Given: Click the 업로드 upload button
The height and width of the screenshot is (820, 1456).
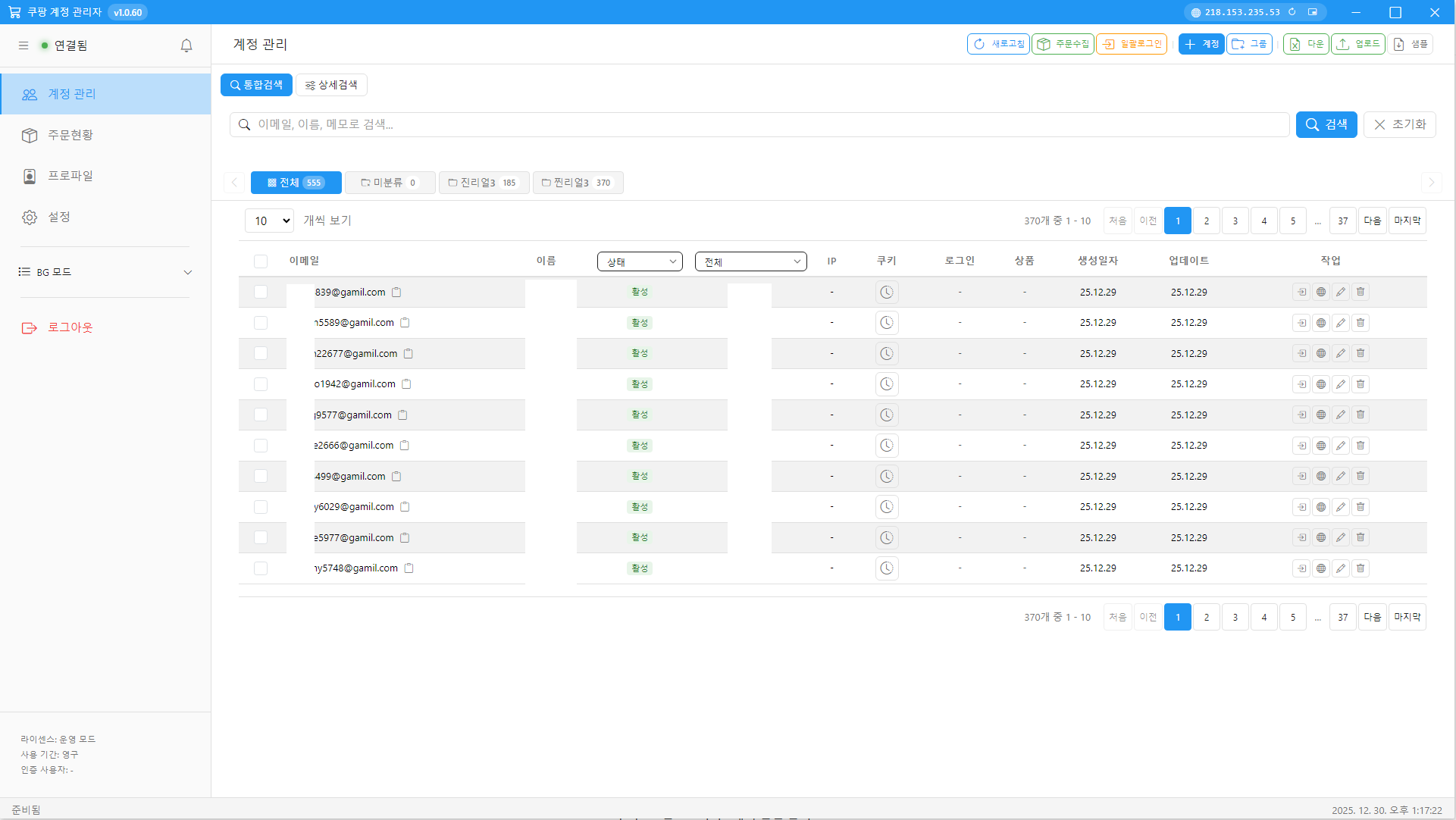Looking at the screenshot, I should (1358, 44).
